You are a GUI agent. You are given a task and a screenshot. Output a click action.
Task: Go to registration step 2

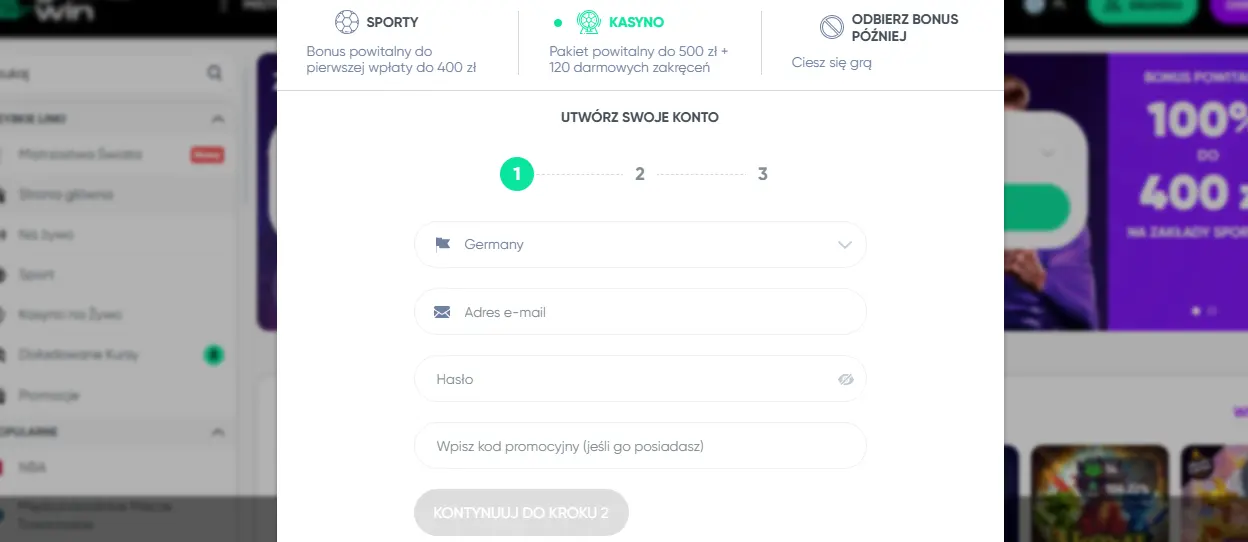tap(640, 174)
